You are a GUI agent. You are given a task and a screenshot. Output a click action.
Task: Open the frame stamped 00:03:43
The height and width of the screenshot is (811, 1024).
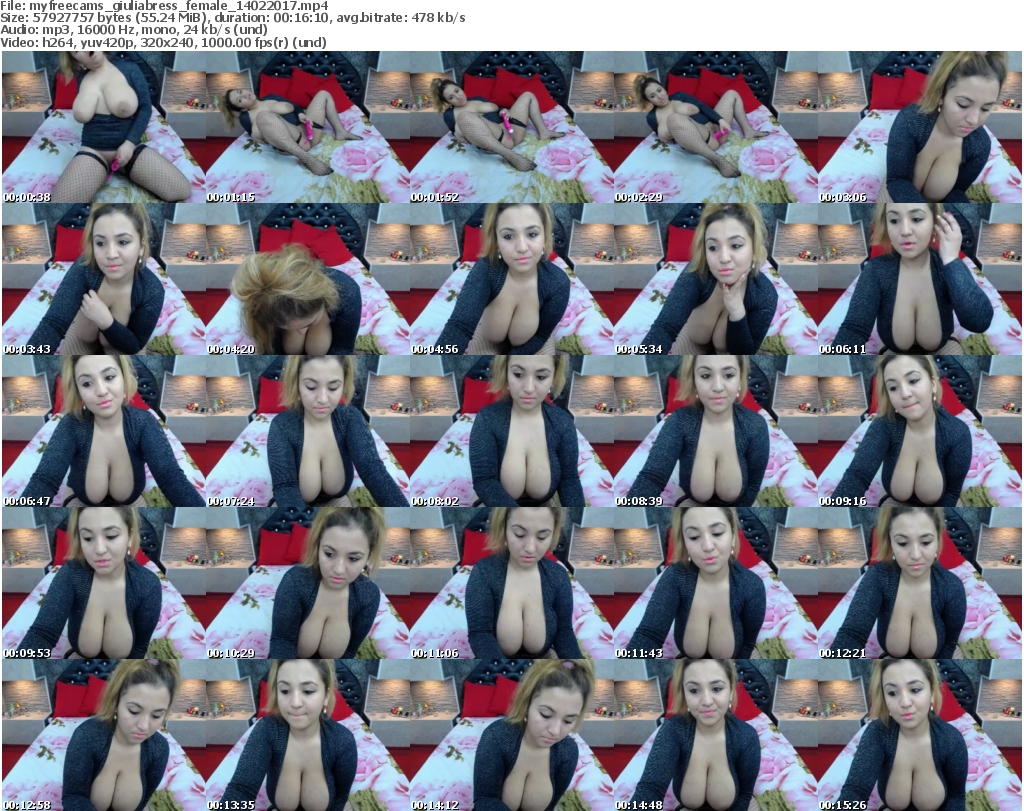click(x=104, y=279)
